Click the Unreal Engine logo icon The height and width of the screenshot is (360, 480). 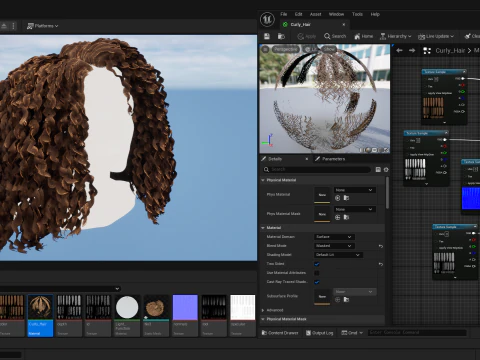tap(267, 20)
